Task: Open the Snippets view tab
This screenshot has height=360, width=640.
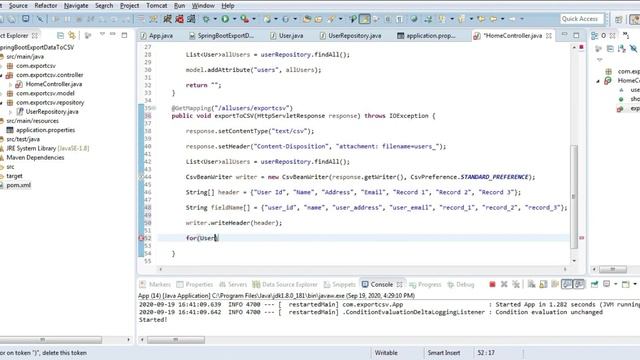Action: 339,284
